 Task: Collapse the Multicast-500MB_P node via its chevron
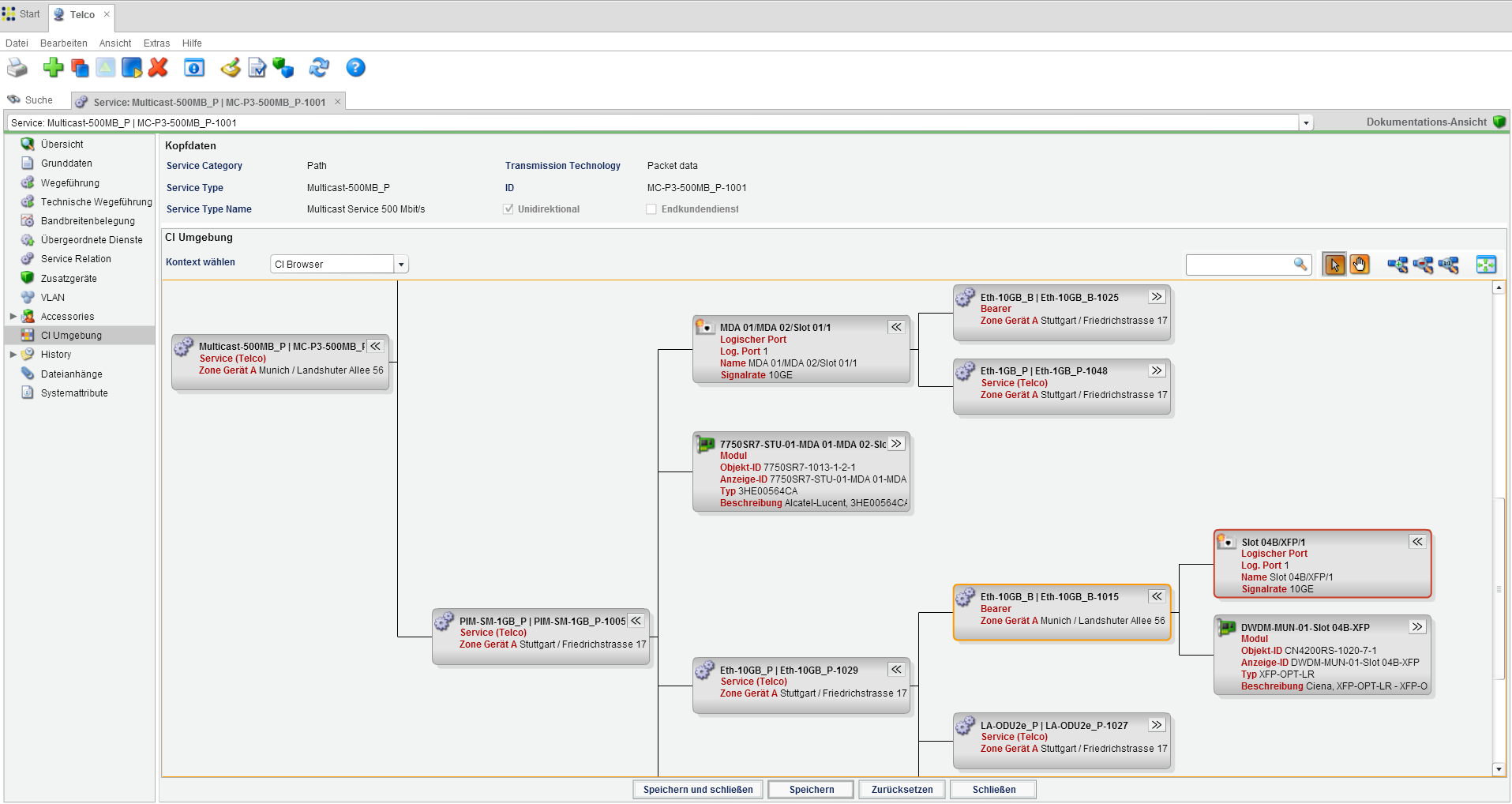click(375, 346)
